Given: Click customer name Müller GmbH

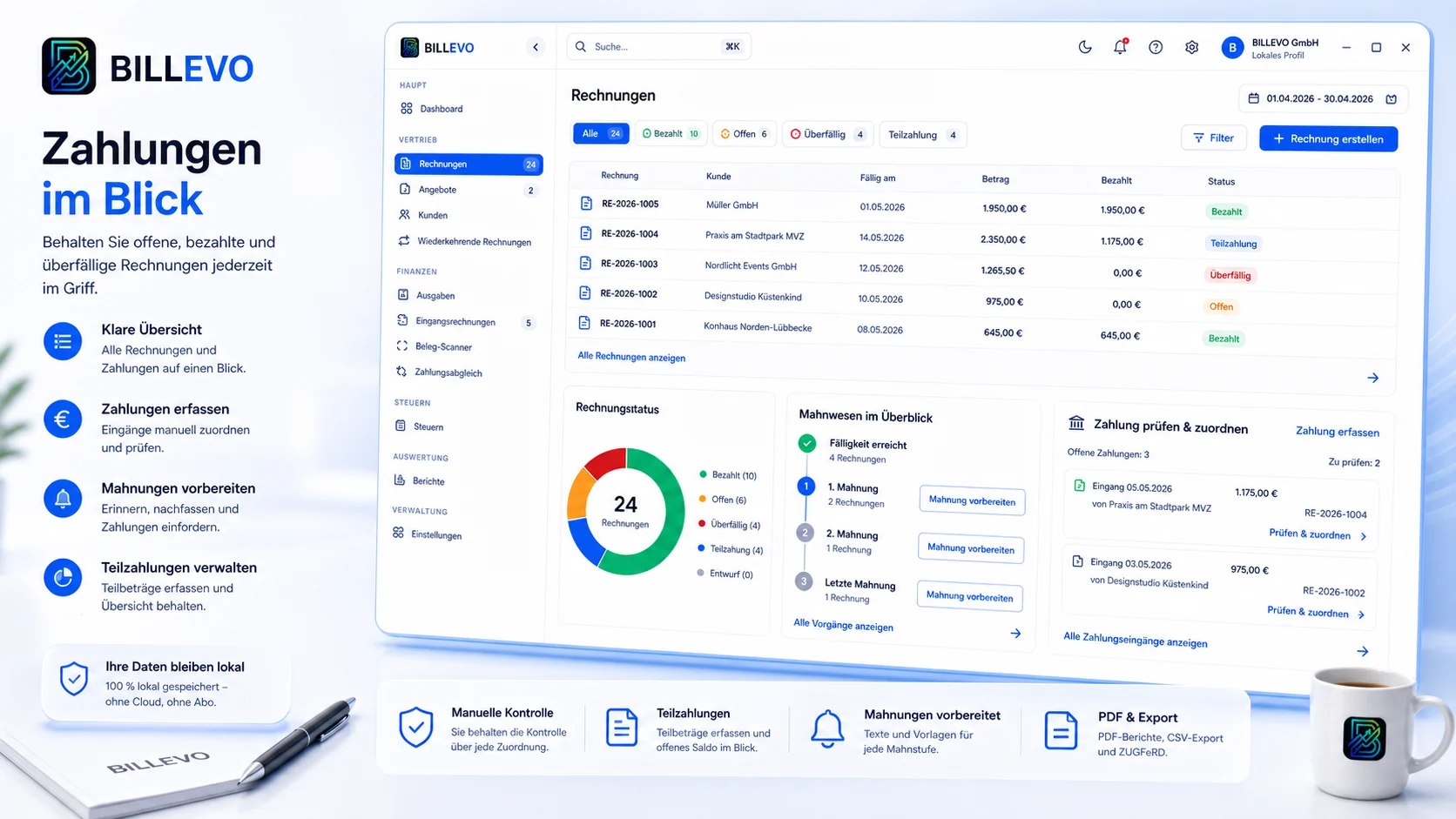Looking at the screenshot, I should [731, 205].
